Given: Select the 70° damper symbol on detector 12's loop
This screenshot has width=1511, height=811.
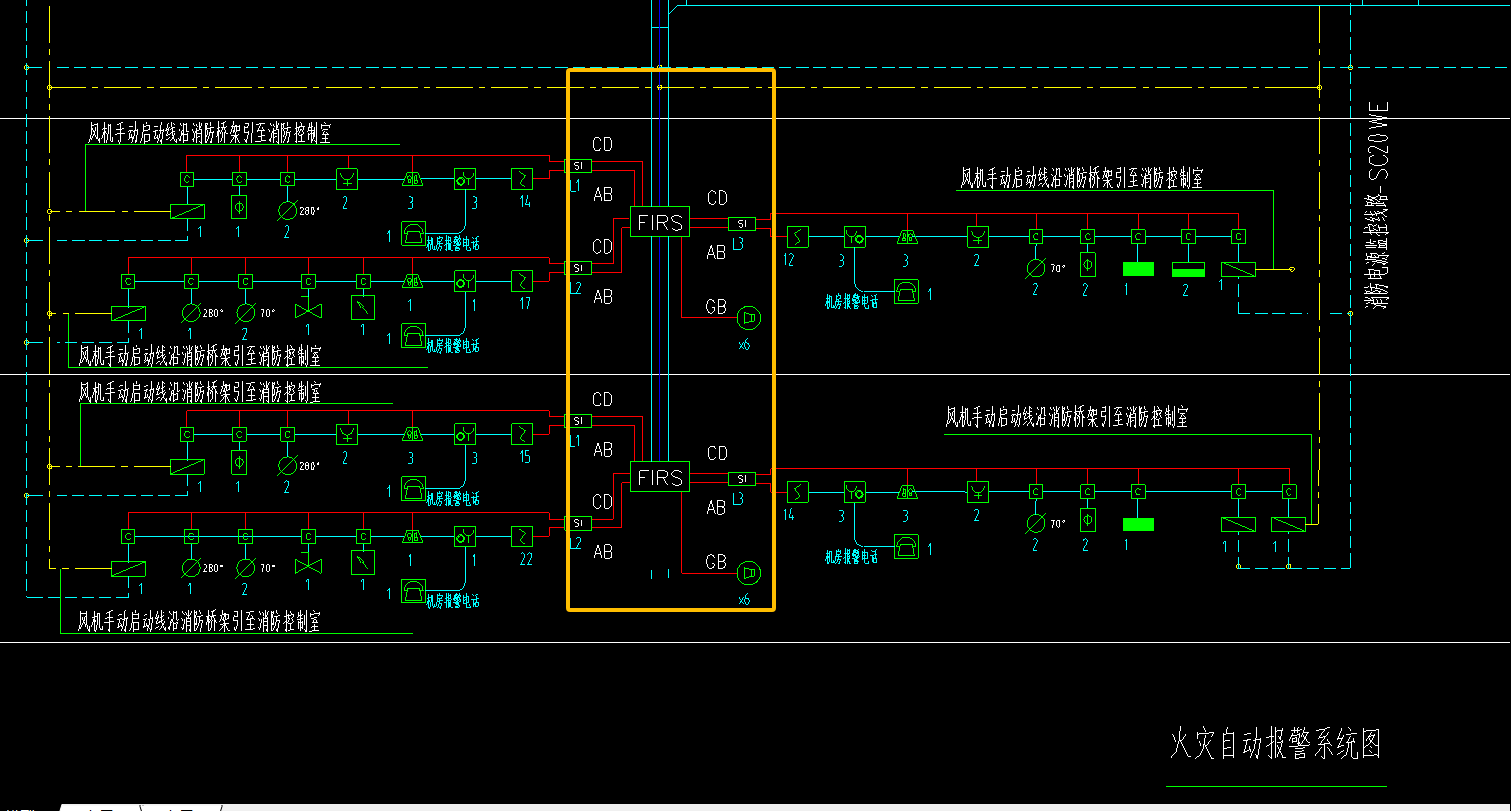Looking at the screenshot, I should pyautogui.click(x=1036, y=269).
